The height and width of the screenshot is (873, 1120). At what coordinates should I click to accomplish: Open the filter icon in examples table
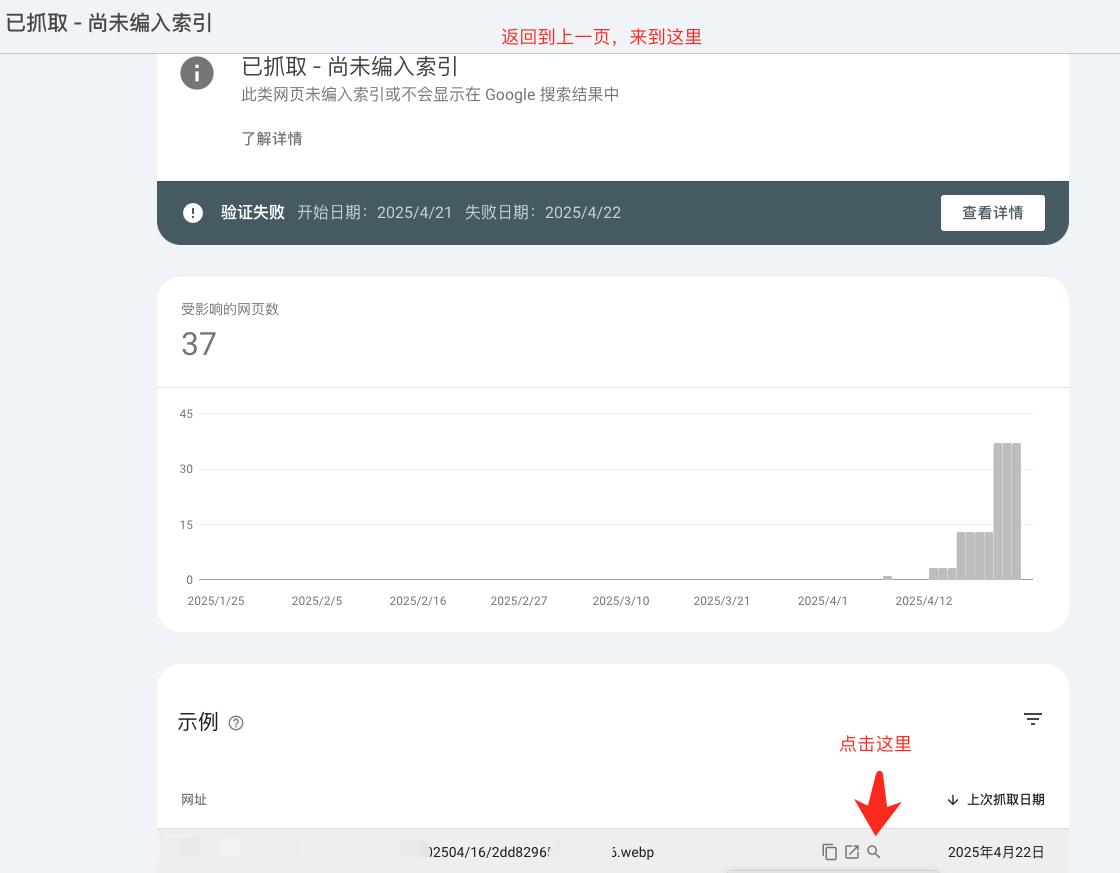click(1033, 719)
